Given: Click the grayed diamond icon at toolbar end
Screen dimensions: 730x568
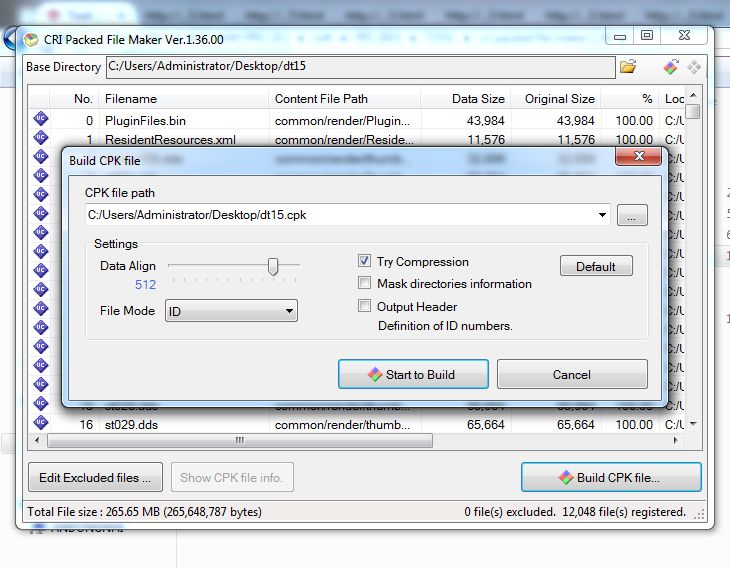Looking at the screenshot, I should coord(694,67).
